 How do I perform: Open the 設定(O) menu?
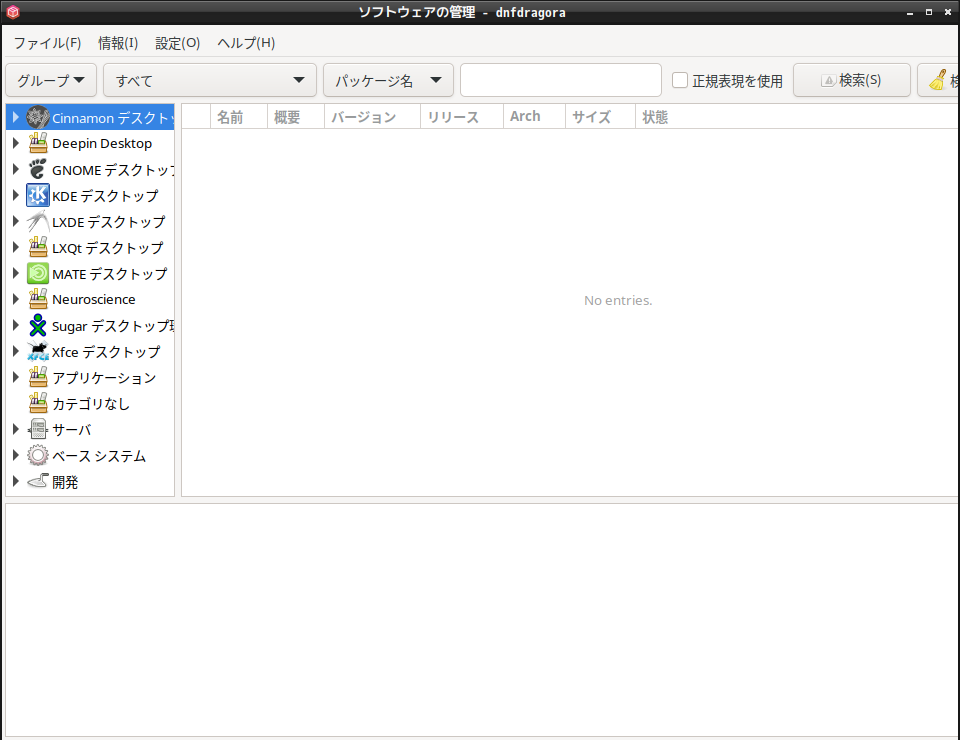tap(178, 43)
